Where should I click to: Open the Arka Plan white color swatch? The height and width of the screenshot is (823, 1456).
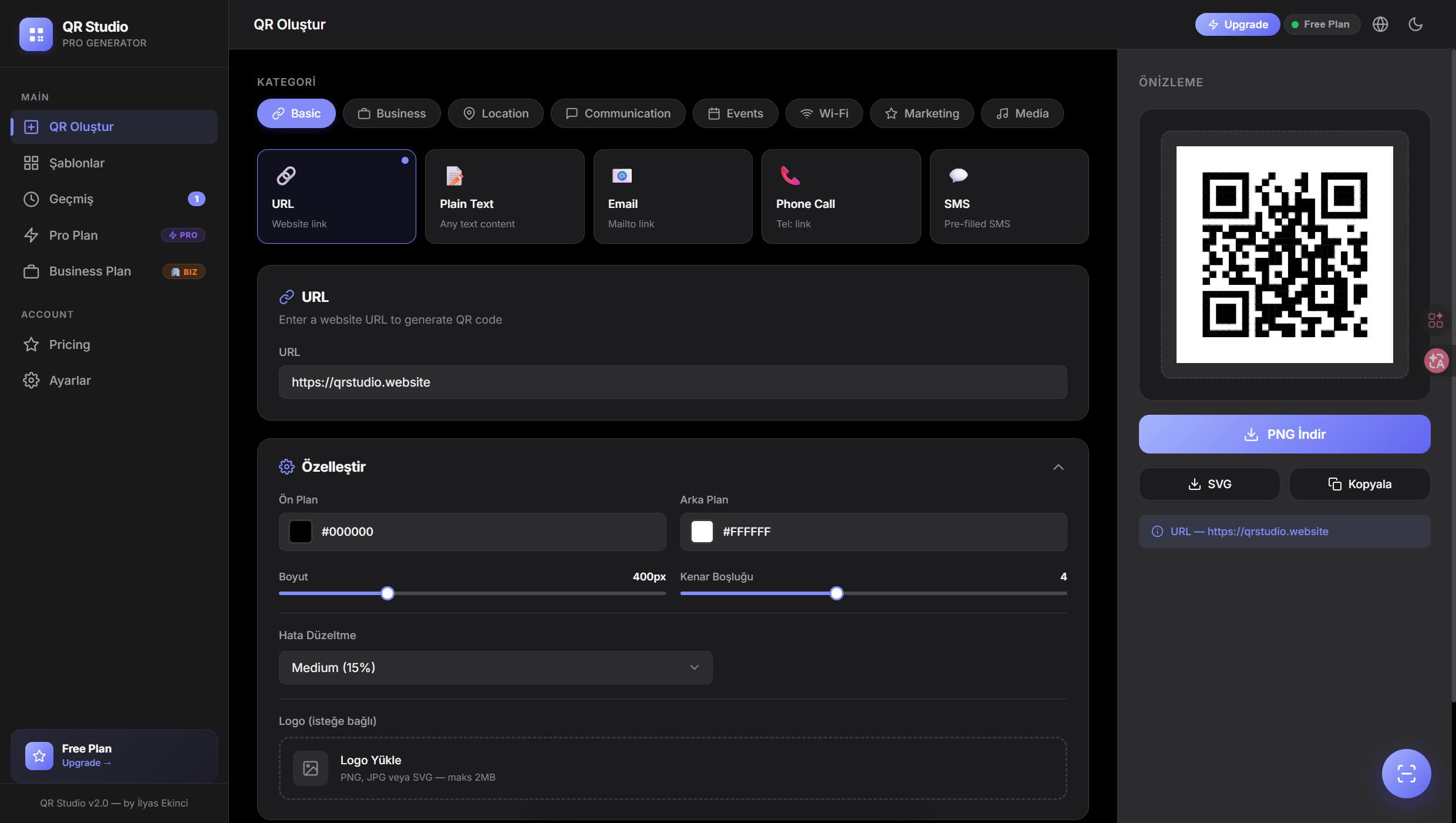702,532
